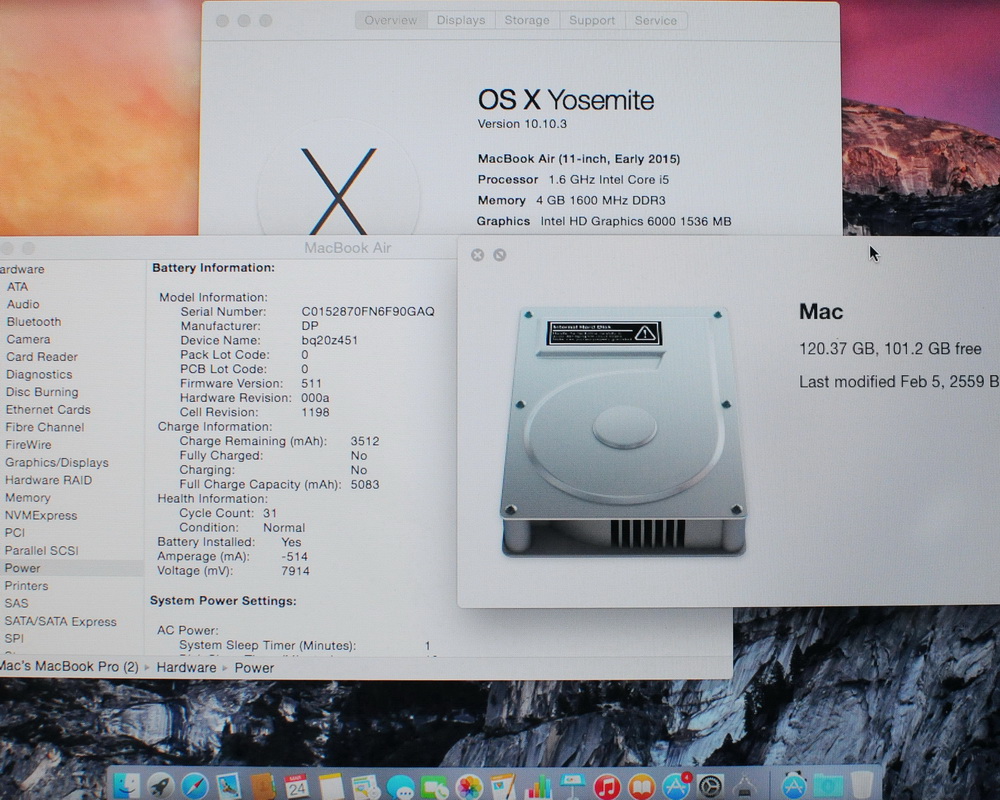Image resolution: width=1000 pixels, height=800 pixels.
Task: Click the OS X Yosemite title
Action: 566,100
